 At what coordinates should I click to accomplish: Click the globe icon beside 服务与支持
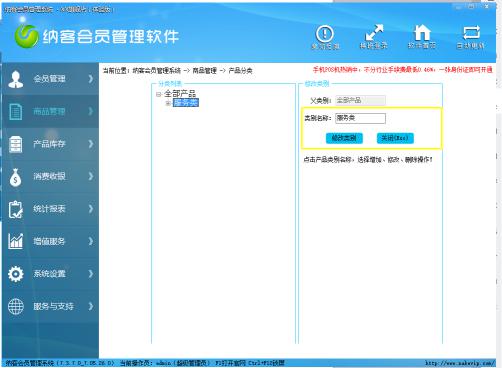tap(16, 306)
